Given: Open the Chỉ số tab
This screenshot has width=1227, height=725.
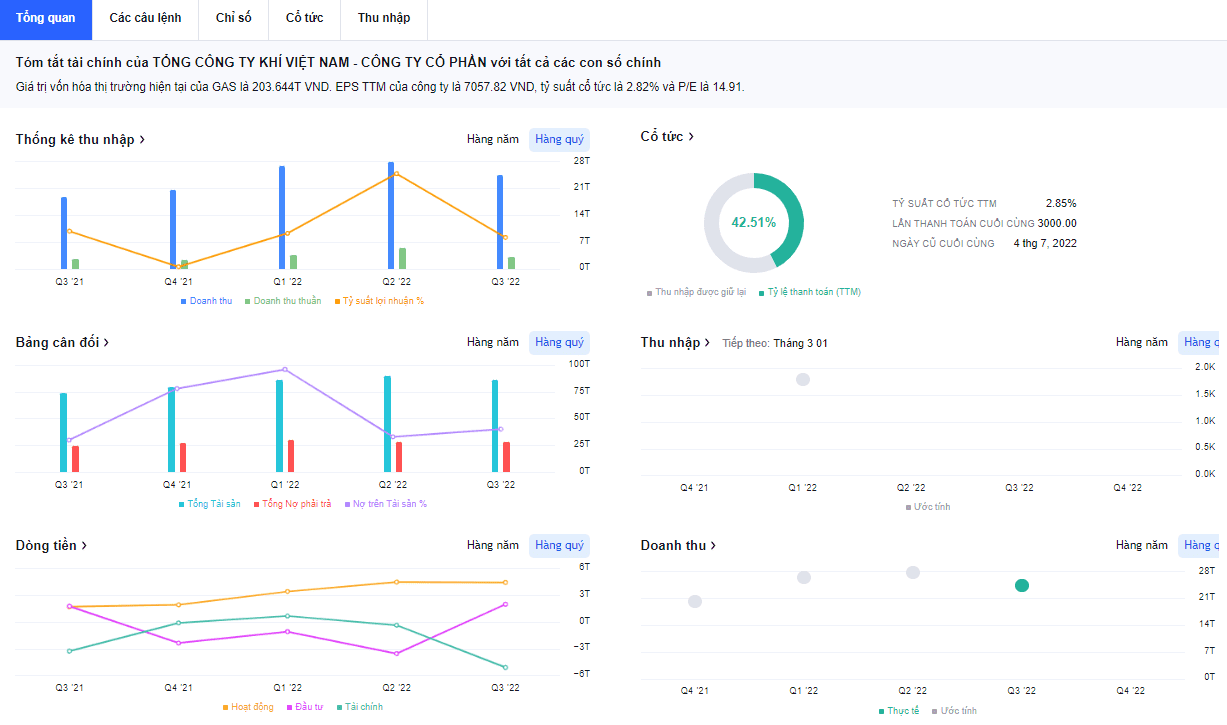Looking at the screenshot, I should pos(234,18).
